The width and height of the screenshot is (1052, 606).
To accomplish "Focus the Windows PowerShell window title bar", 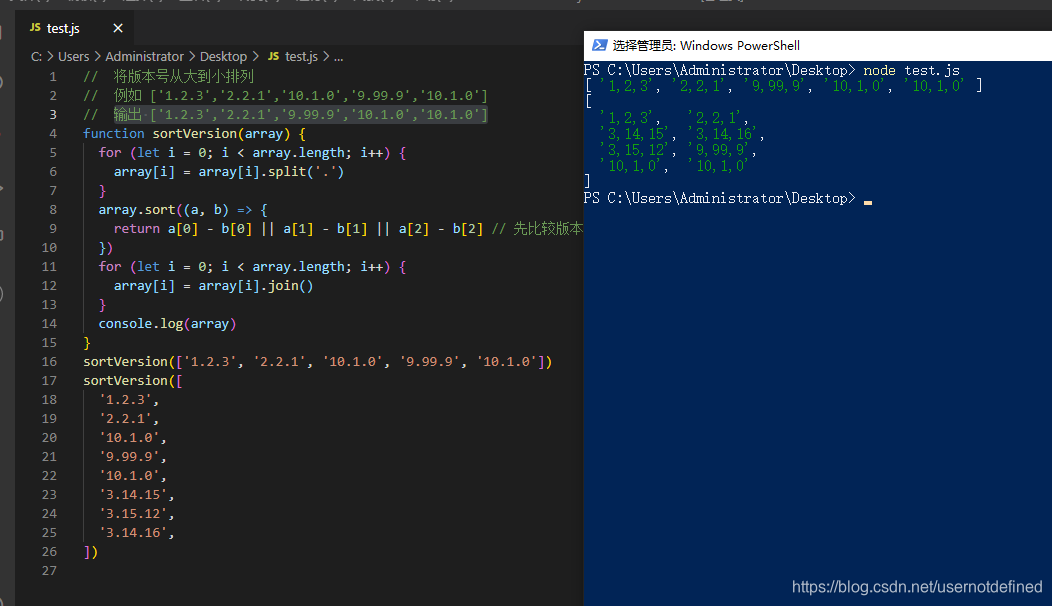I will 818,46.
